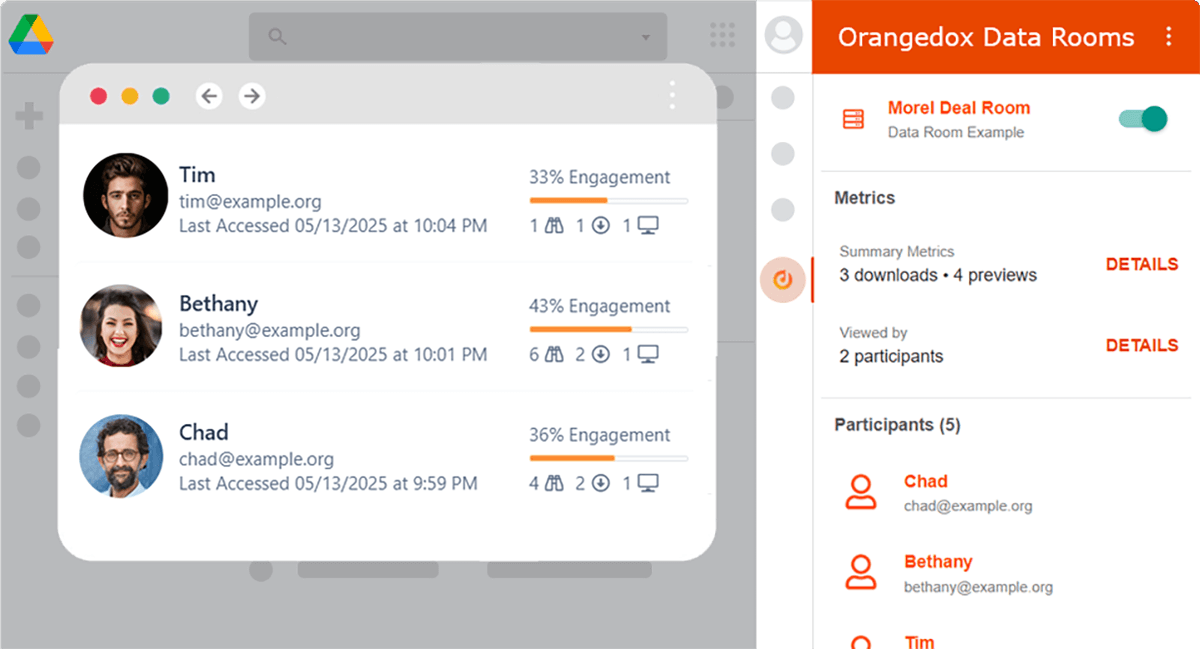The height and width of the screenshot is (649, 1200).
Task: Click Bethany's participant person icon
Action: point(861,571)
